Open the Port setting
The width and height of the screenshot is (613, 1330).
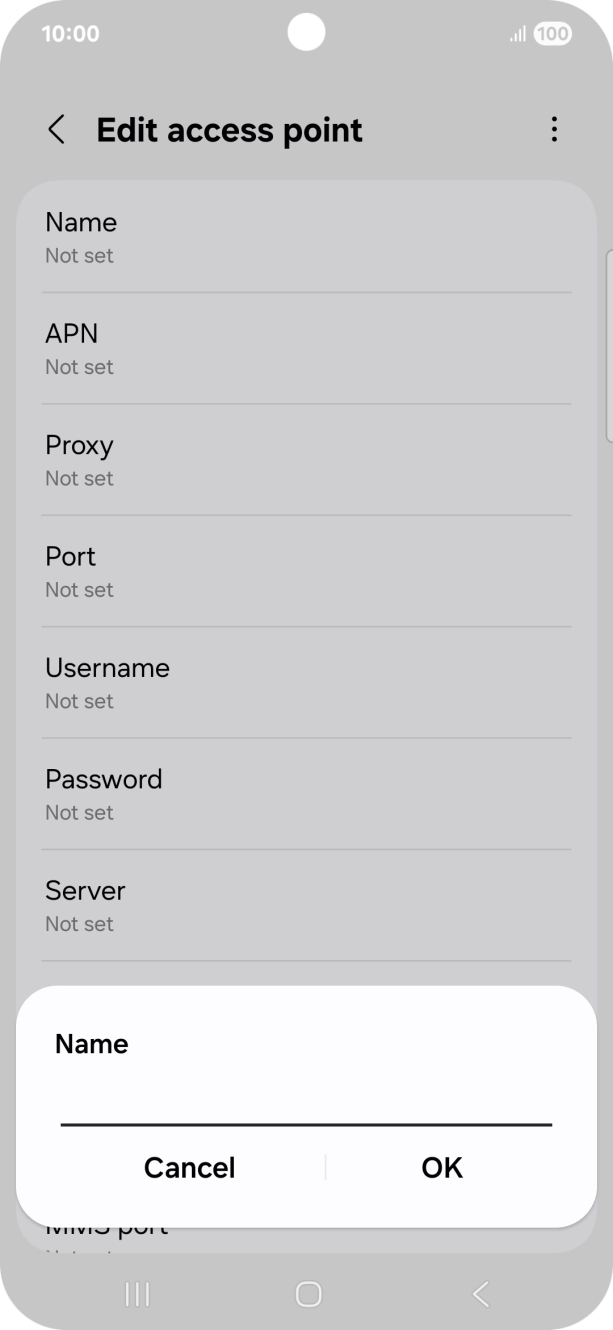pos(306,570)
